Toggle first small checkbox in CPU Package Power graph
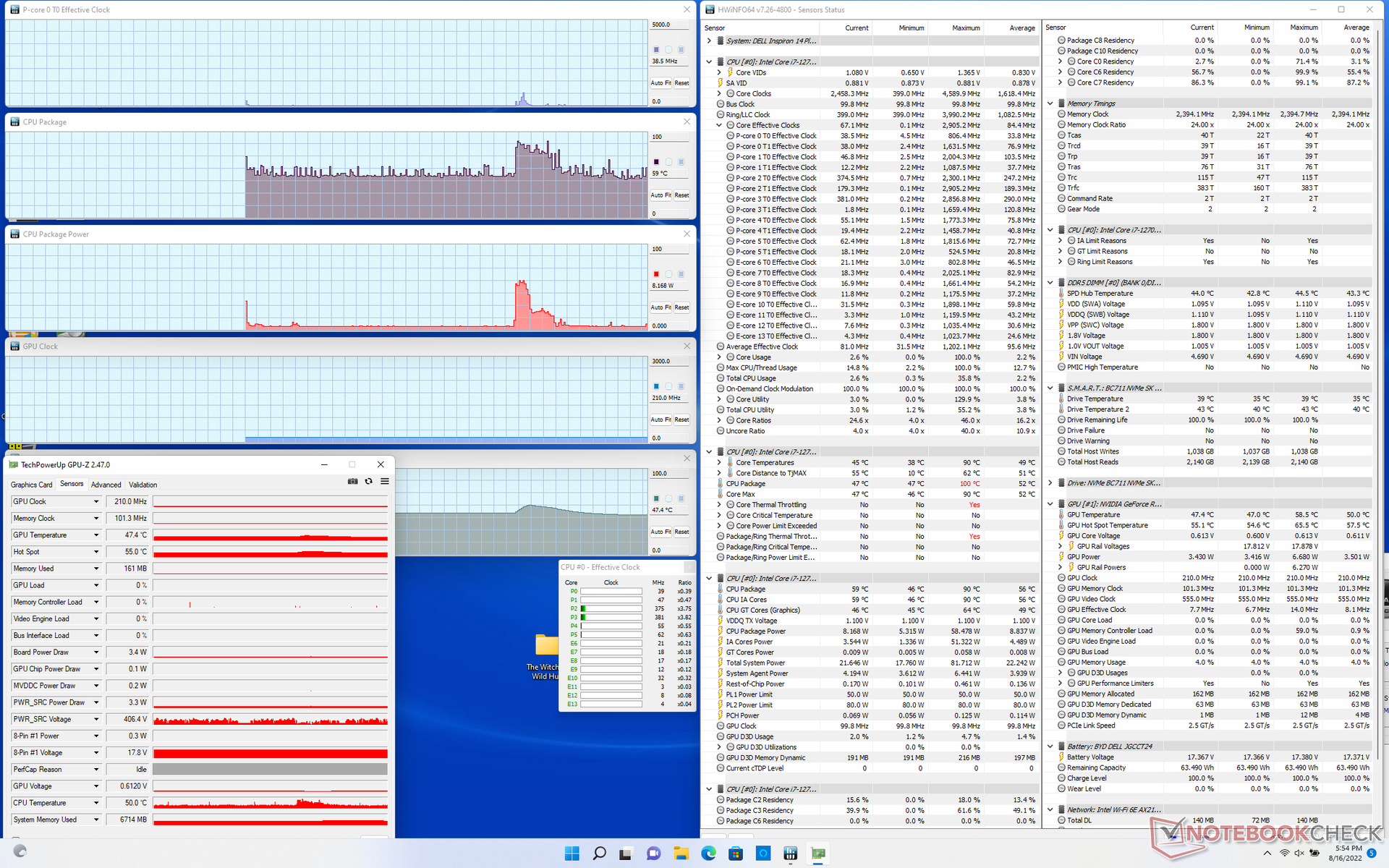This screenshot has width=1389, height=868. click(x=656, y=274)
